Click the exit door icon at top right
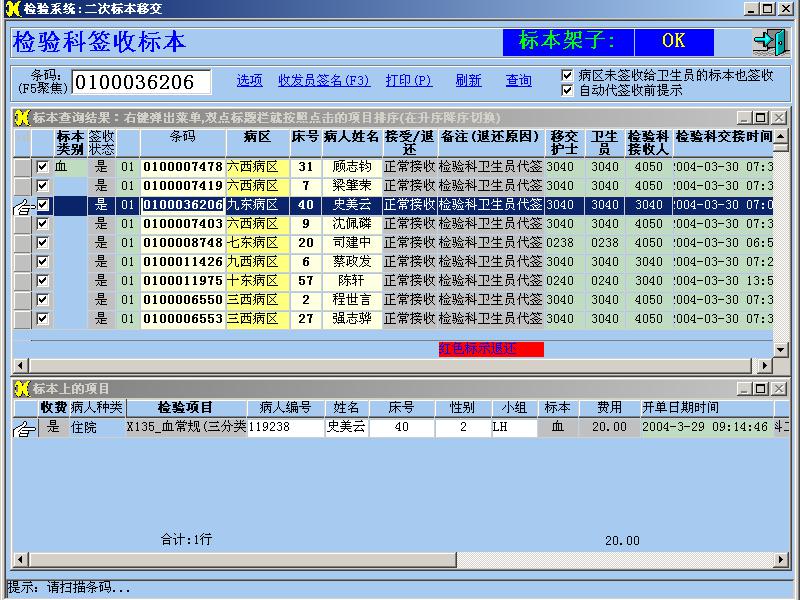The image size is (800, 600). (x=770, y=42)
